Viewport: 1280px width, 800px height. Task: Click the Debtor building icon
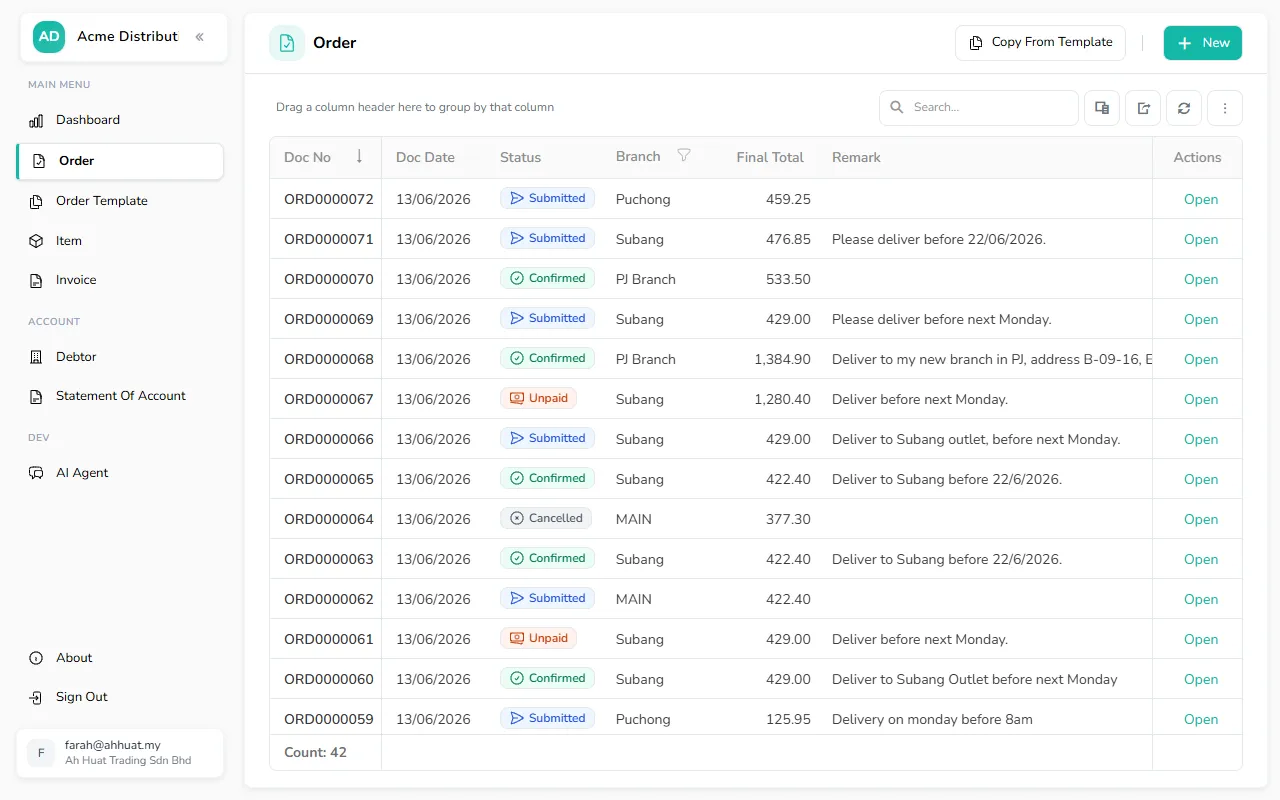pyautogui.click(x=36, y=357)
